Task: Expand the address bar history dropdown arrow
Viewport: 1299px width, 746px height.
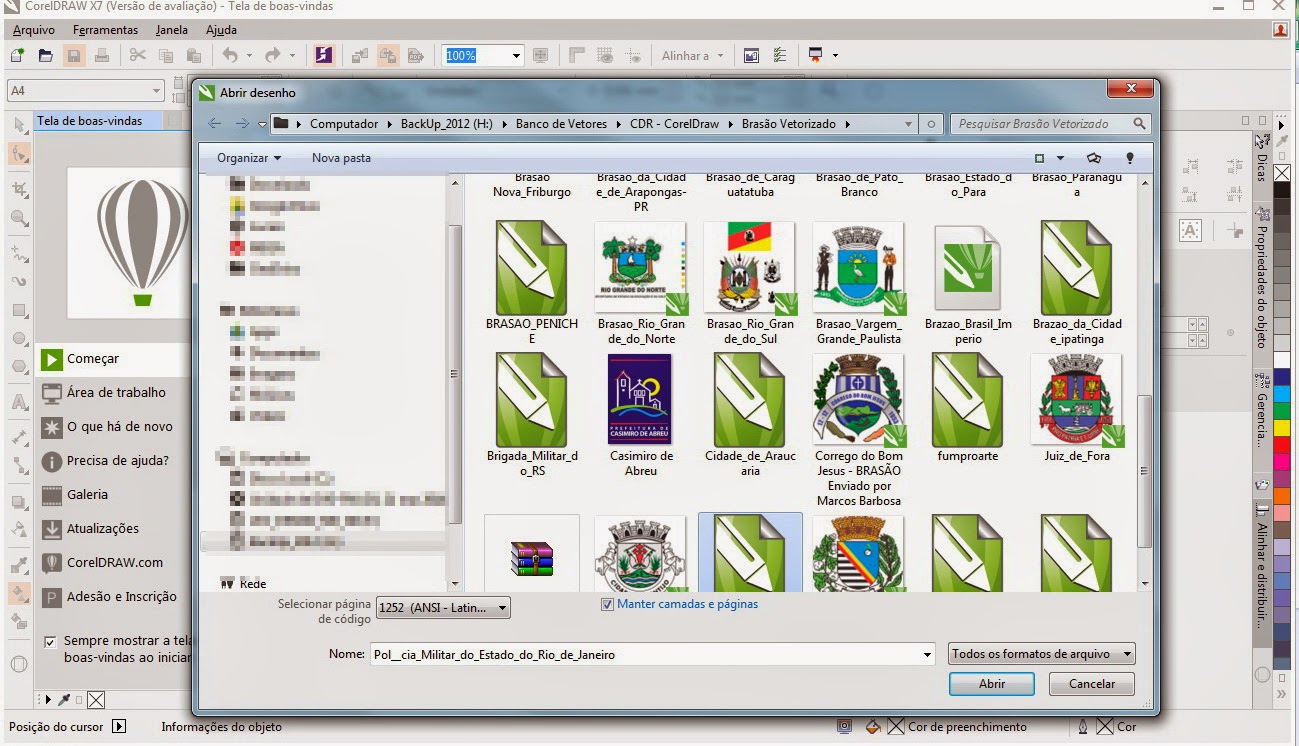Action: pos(908,124)
